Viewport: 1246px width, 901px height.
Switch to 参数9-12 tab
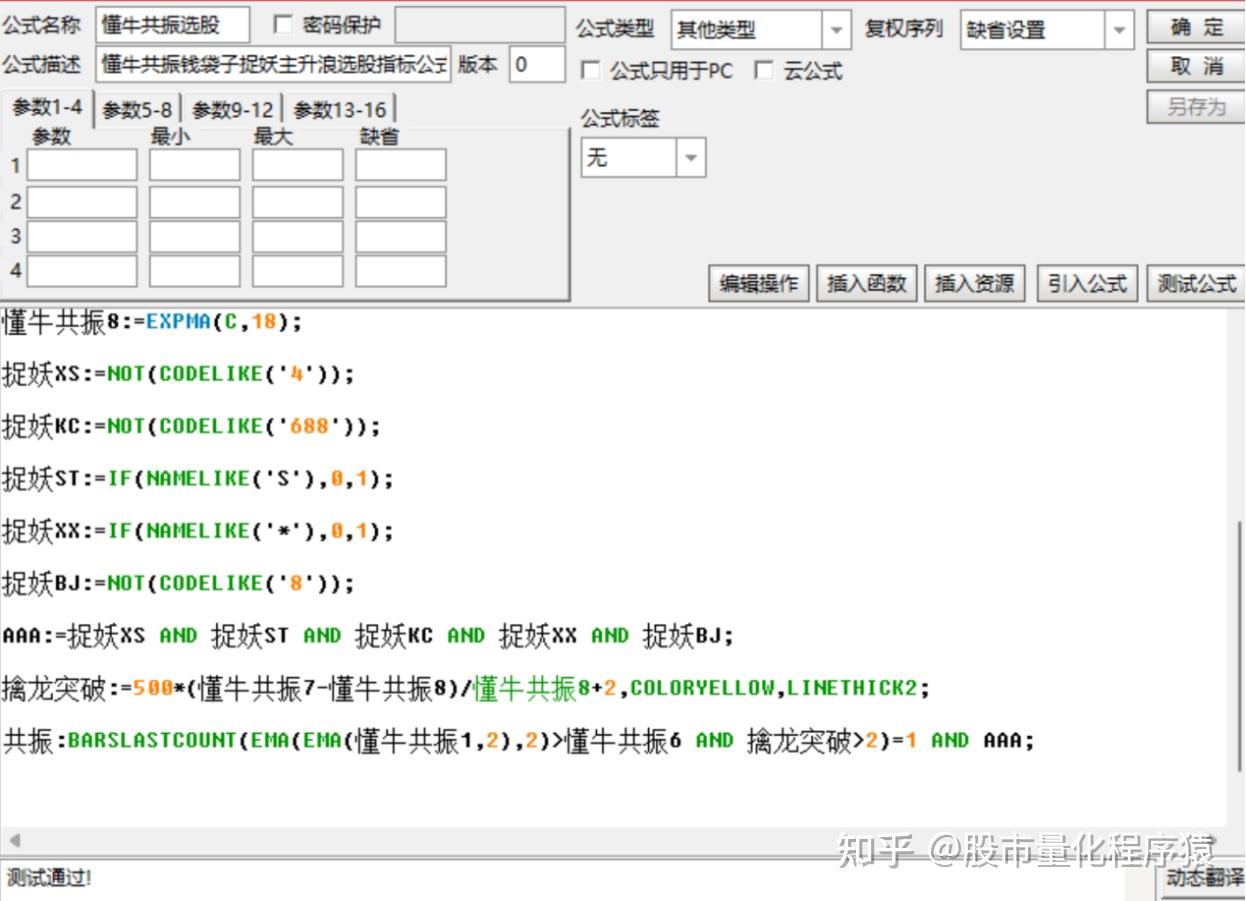point(232,110)
